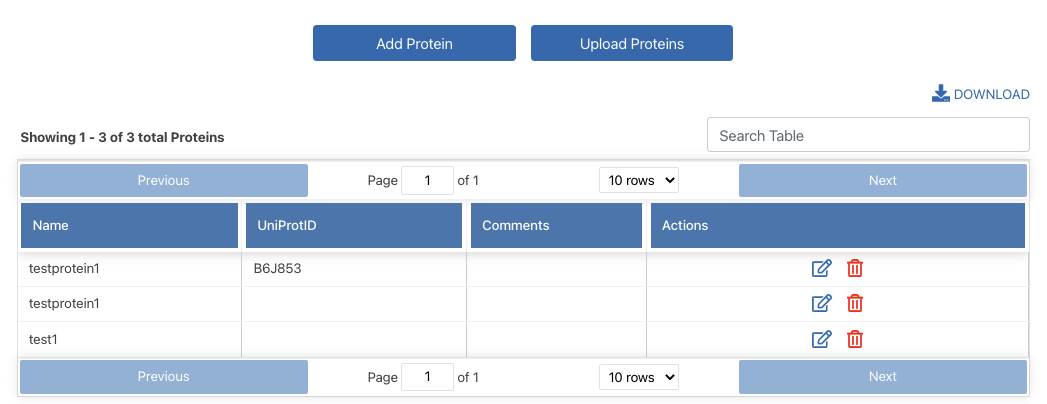Click the Upload Proteins button
The height and width of the screenshot is (404, 1047).
pos(632,44)
